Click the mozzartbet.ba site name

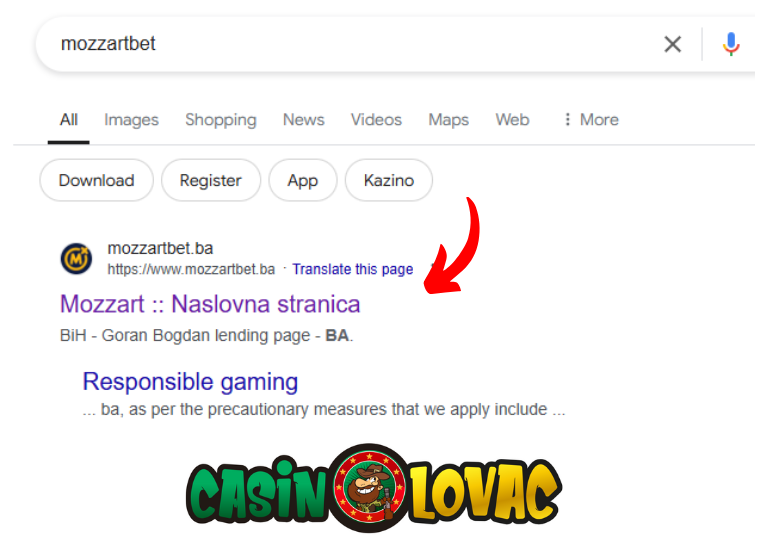160,248
